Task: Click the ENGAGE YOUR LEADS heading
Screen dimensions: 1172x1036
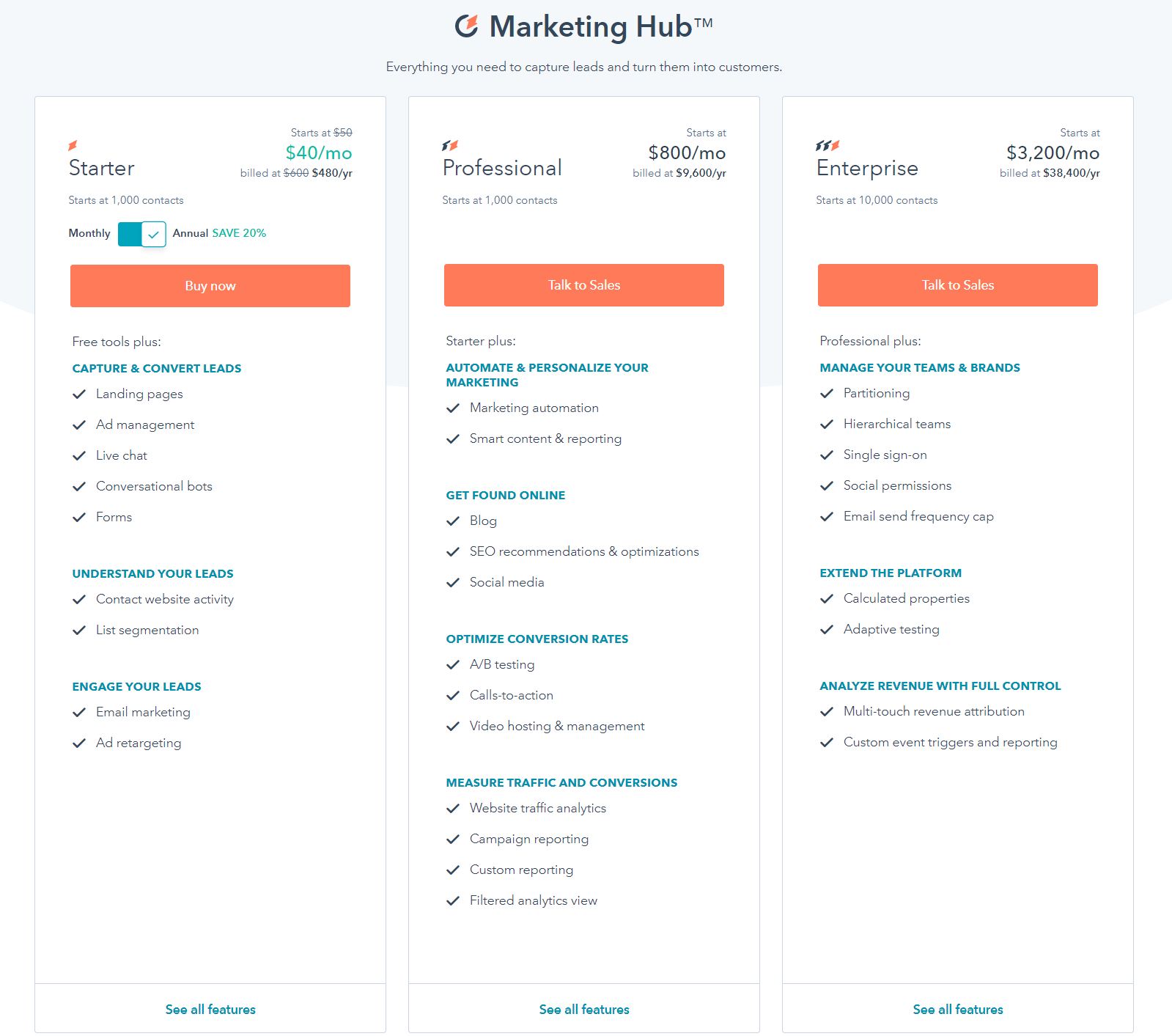Action: click(136, 687)
